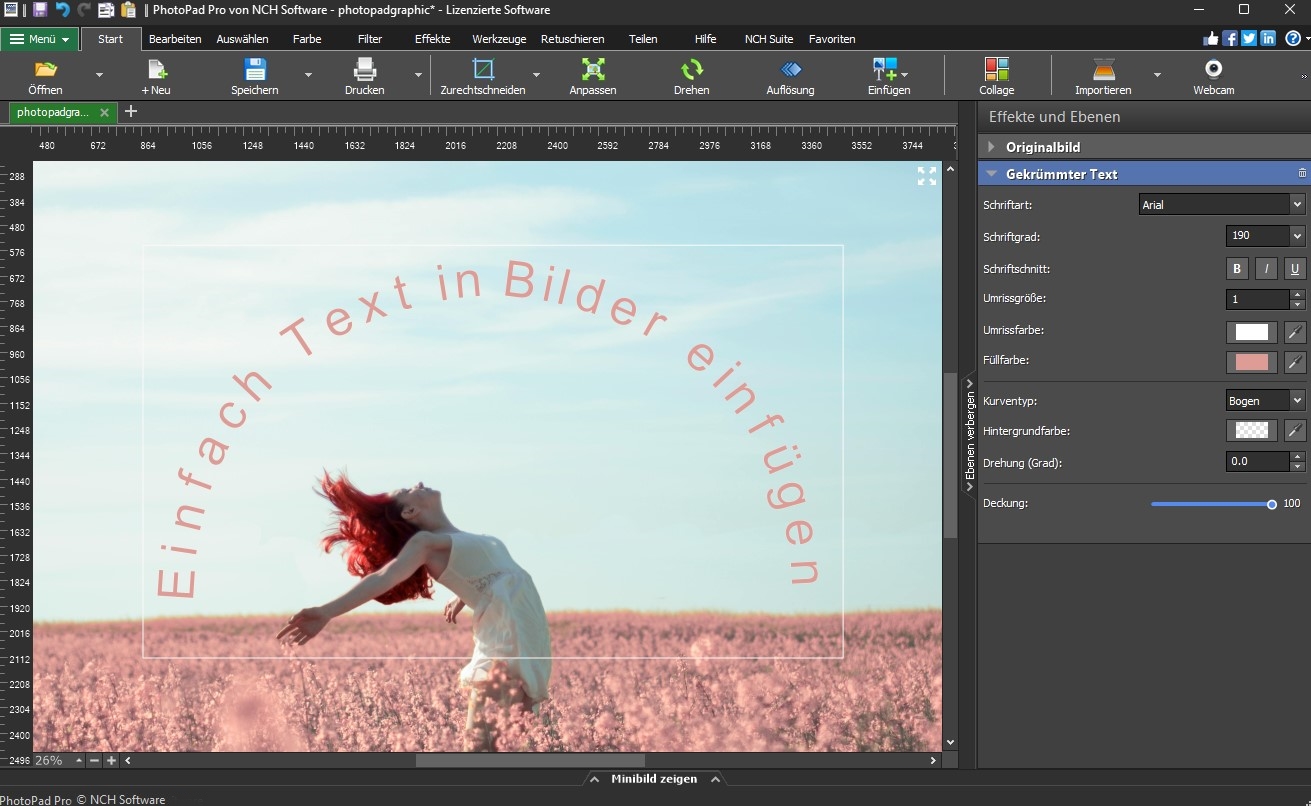Click the save disk icon in title bar
This screenshot has width=1311, height=806.
coord(40,10)
